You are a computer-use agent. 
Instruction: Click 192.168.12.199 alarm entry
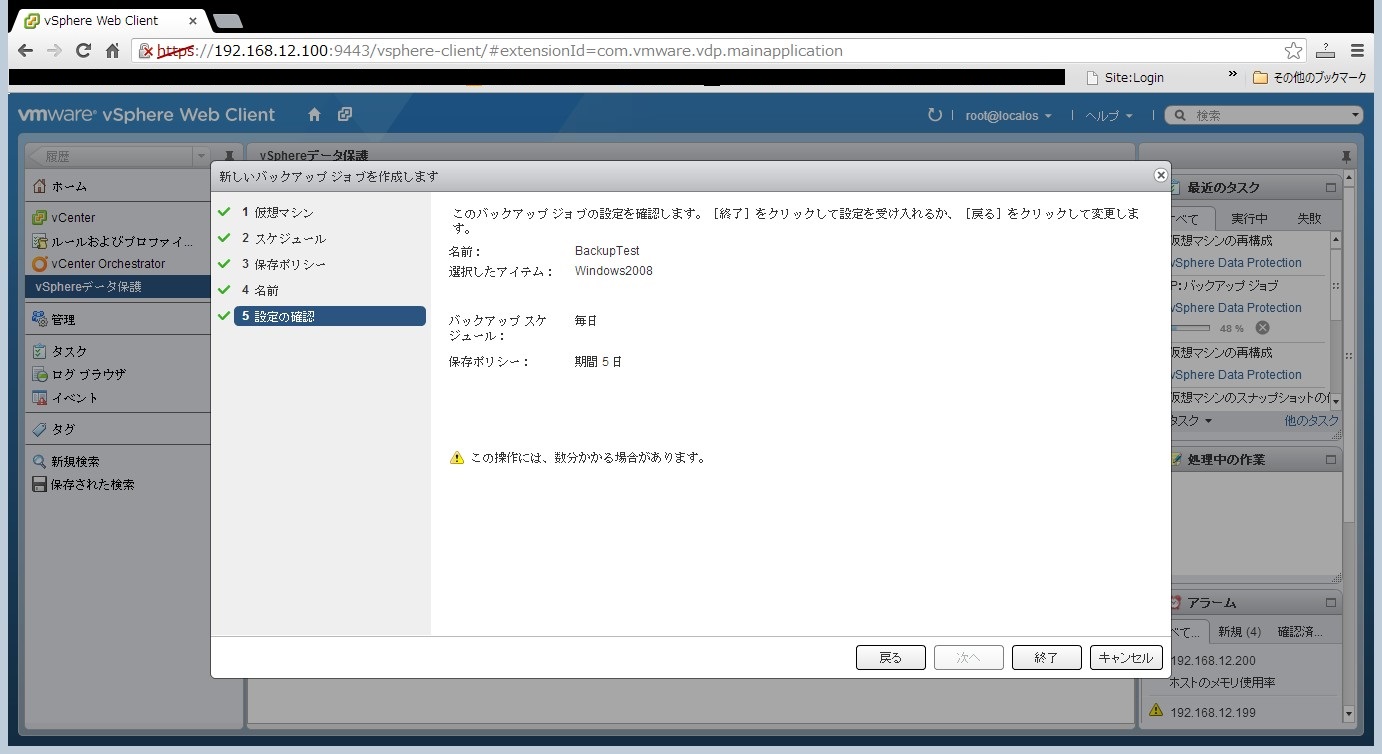click(1212, 712)
